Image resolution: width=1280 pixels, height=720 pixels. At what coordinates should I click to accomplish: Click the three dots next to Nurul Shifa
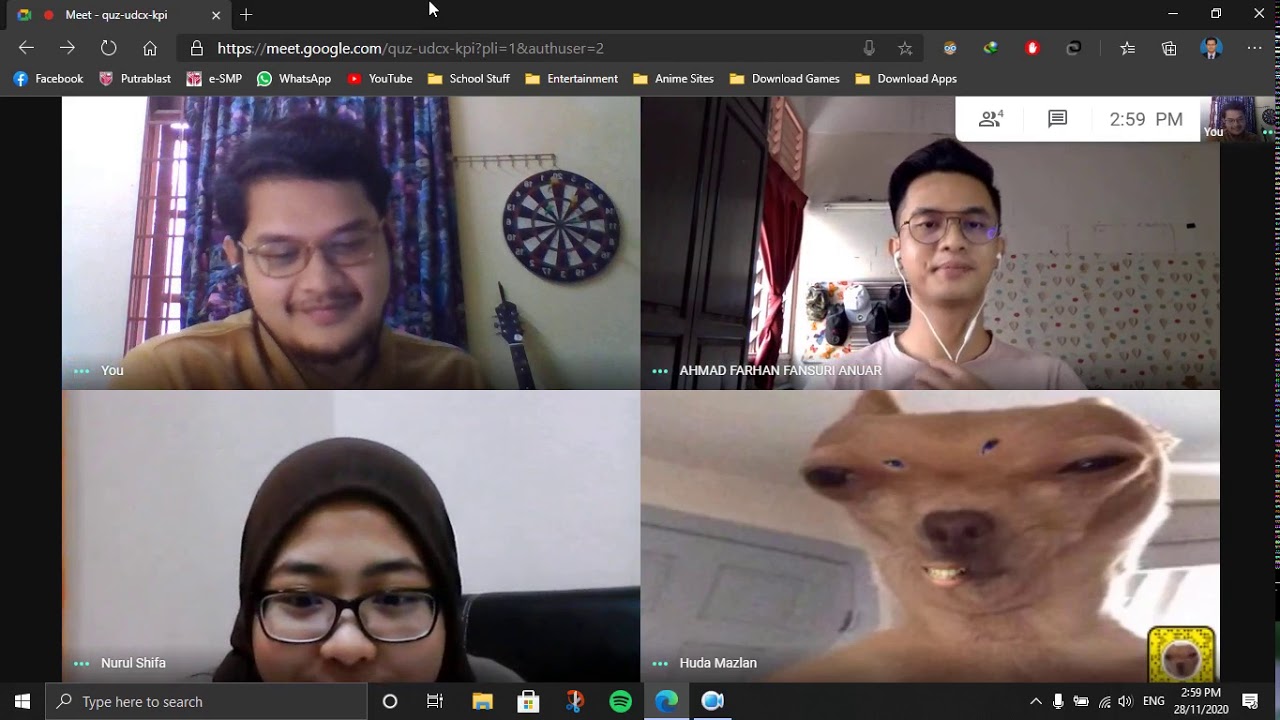tap(82, 663)
